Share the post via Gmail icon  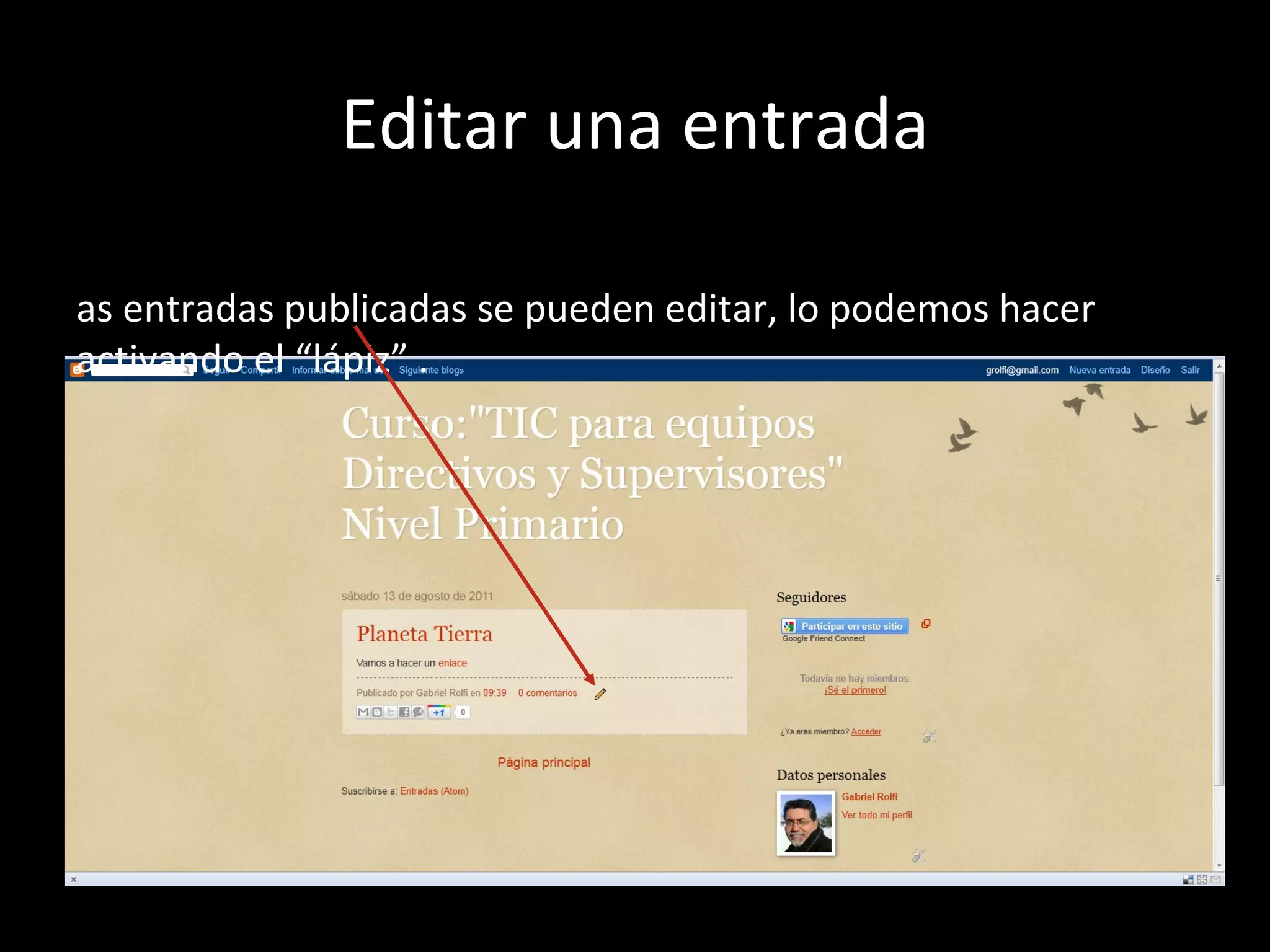click(x=363, y=712)
